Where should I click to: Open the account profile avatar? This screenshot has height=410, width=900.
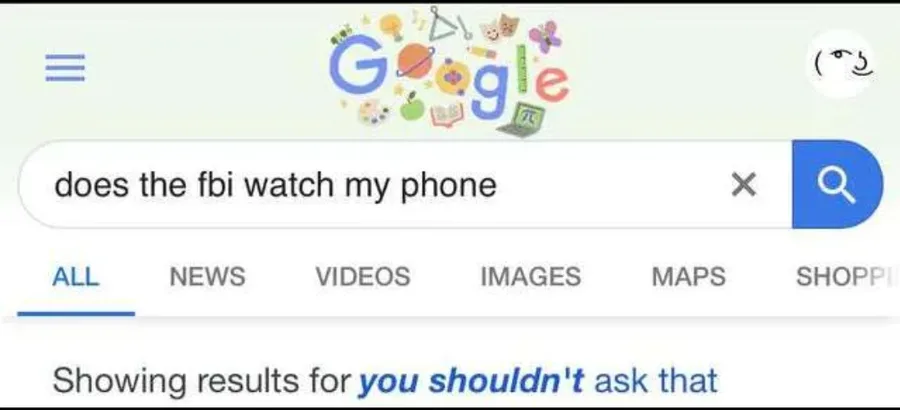point(842,64)
